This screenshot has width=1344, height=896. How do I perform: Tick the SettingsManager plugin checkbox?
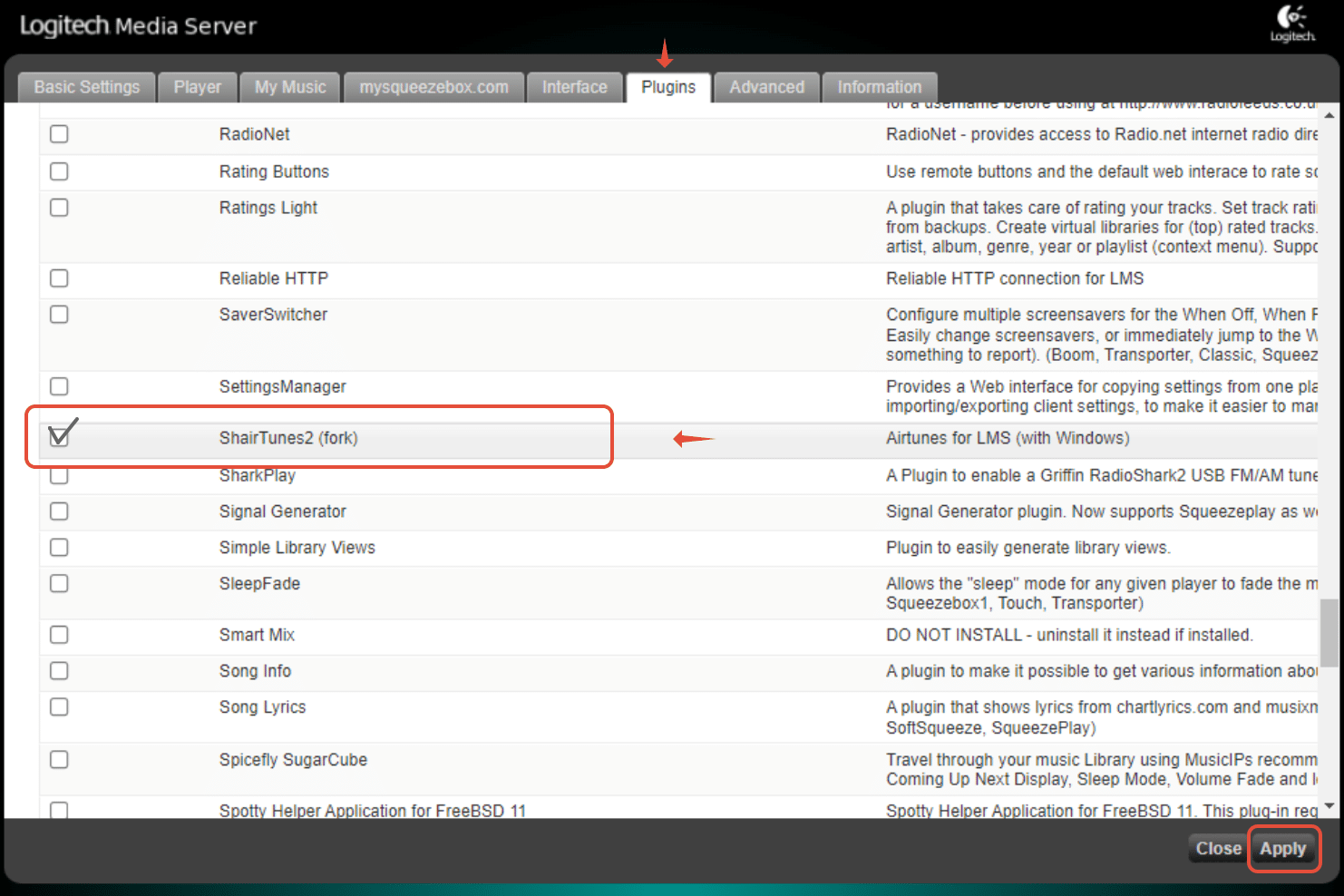(x=59, y=386)
